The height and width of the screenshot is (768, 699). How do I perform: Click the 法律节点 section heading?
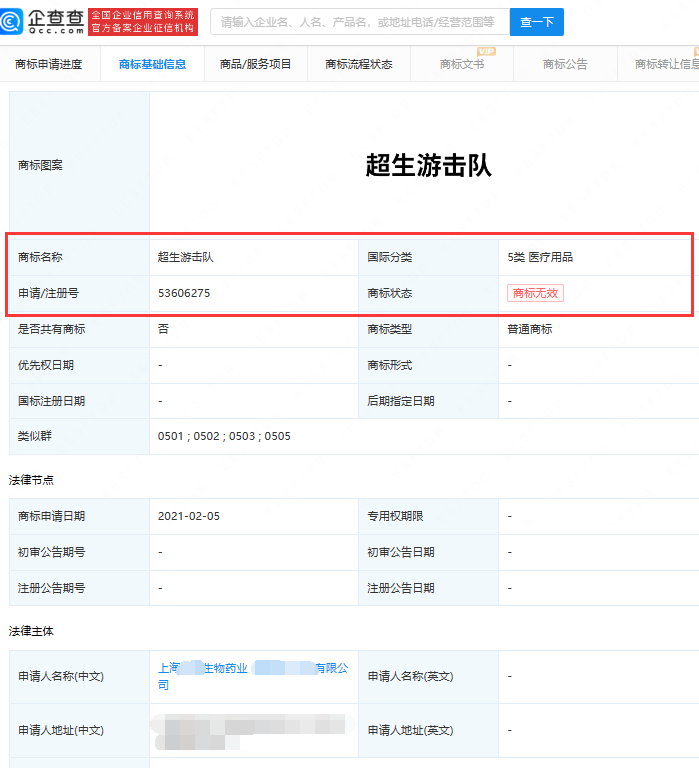[x=31, y=480]
